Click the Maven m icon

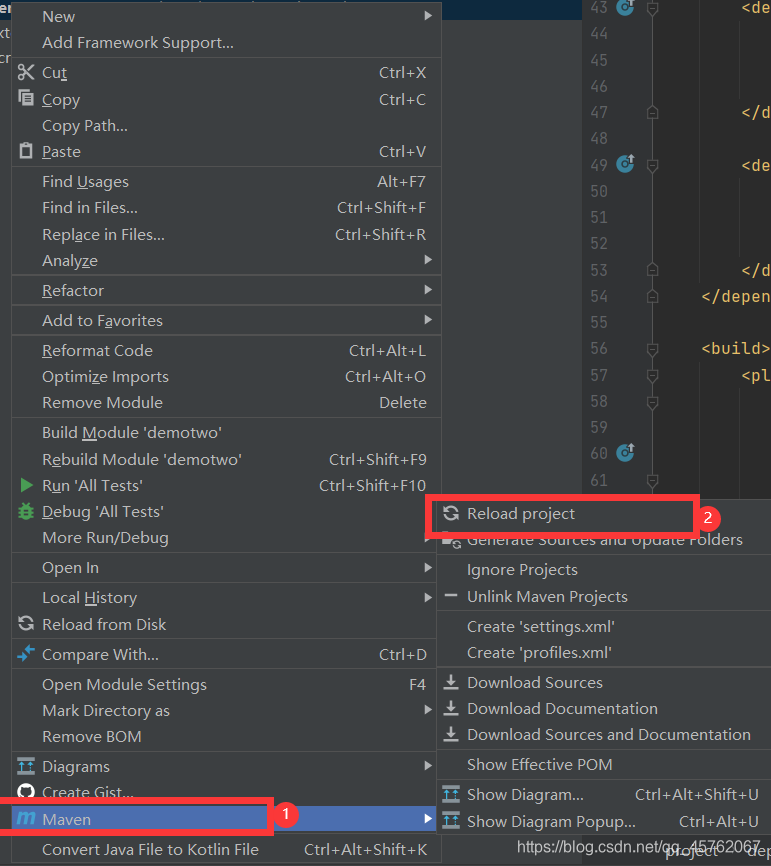pyautogui.click(x=26, y=818)
